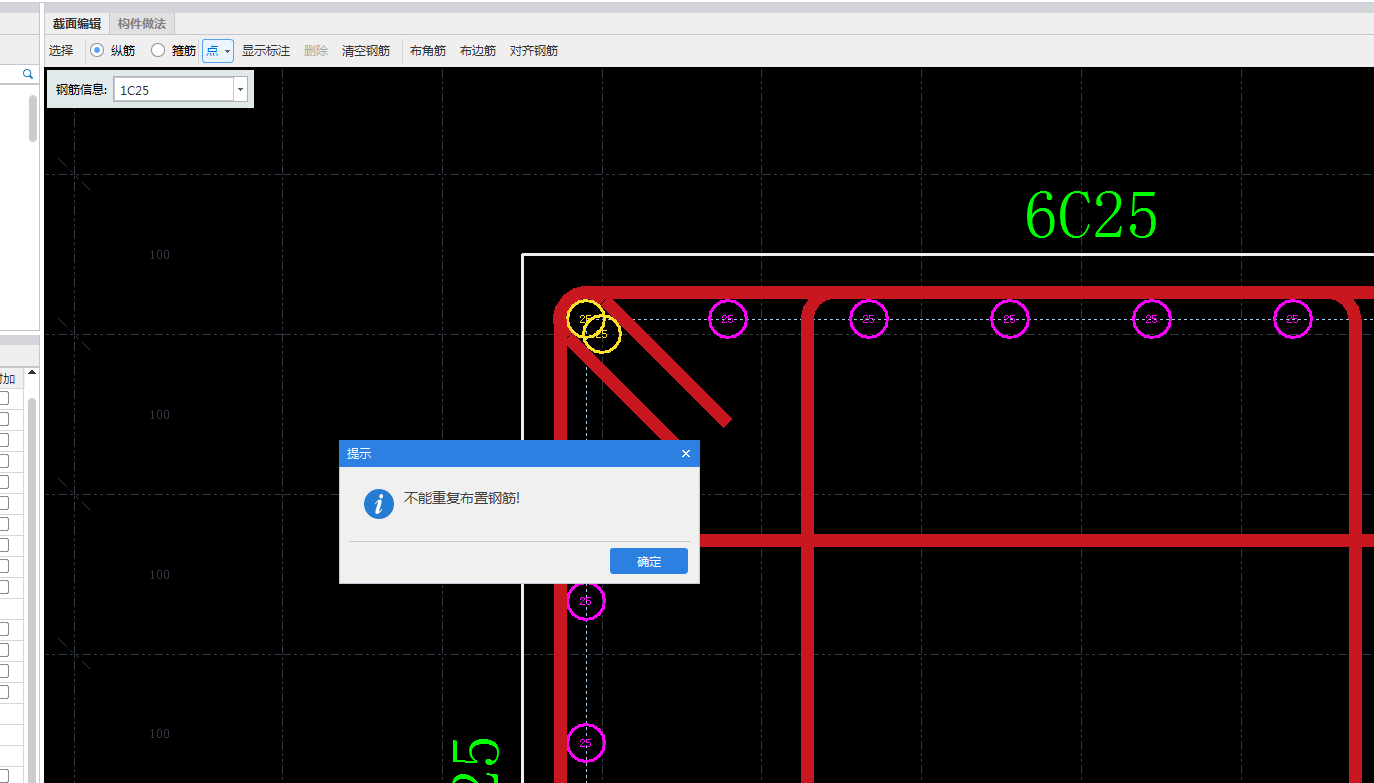This screenshot has height=783, width=1374.
Task: Click 清空钢筋 to clear all rebar
Action: pyautogui.click(x=366, y=50)
